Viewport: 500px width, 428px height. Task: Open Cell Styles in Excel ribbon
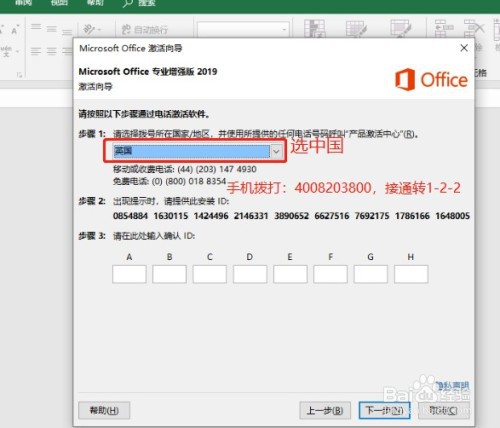401,28
